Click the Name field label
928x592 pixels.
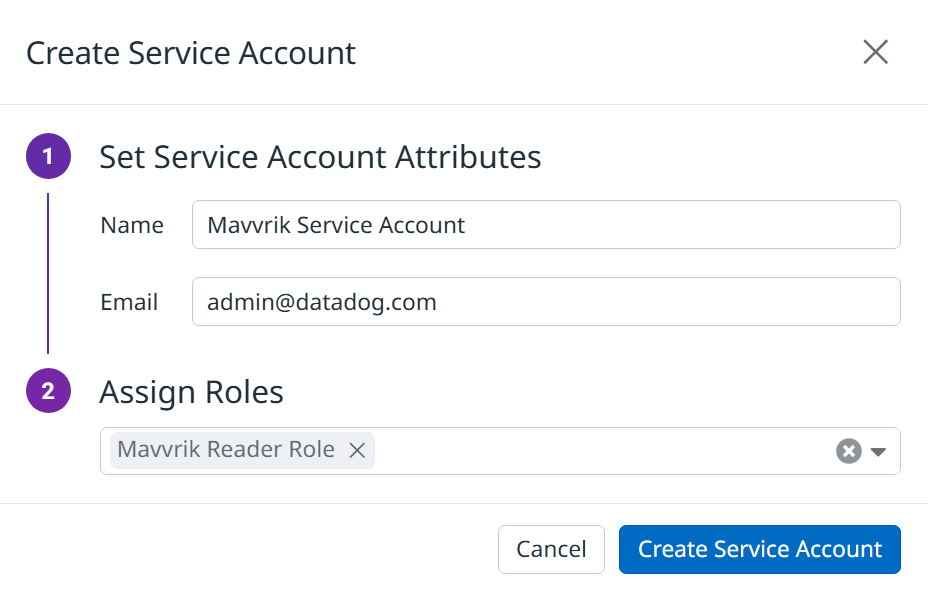(x=132, y=225)
